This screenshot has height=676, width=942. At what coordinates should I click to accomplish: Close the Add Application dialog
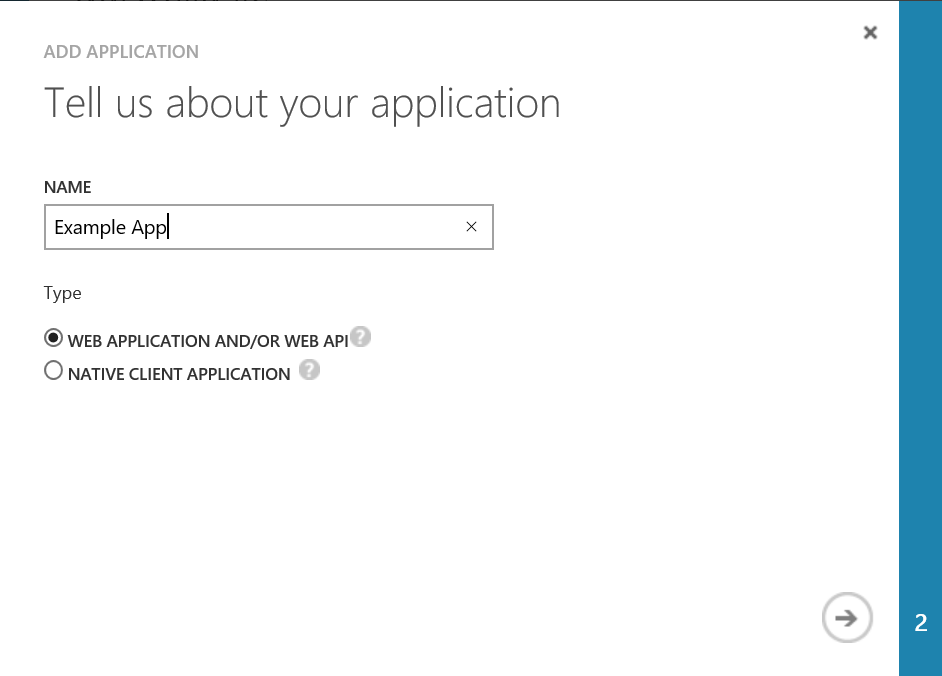(x=870, y=32)
